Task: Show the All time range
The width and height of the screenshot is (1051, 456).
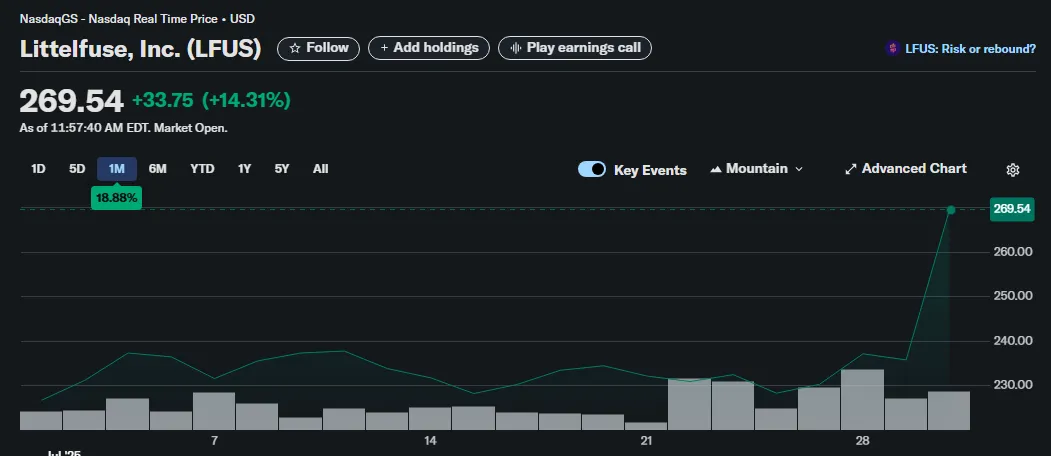Action: click(x=320, y=169)
